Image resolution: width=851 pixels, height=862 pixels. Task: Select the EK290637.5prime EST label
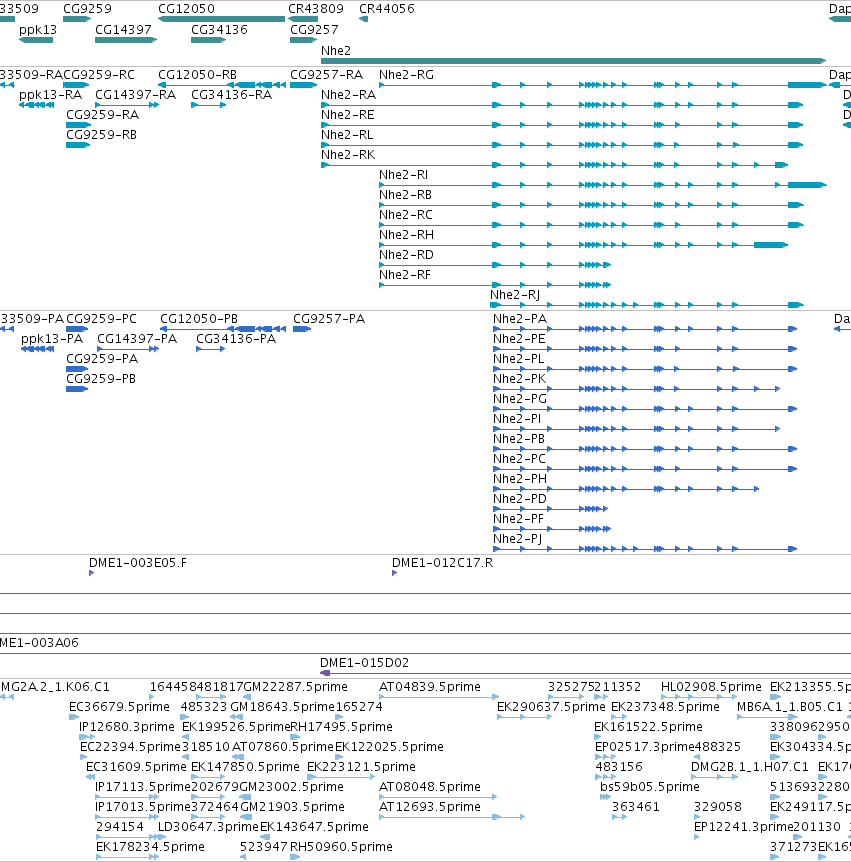(551, 707)
